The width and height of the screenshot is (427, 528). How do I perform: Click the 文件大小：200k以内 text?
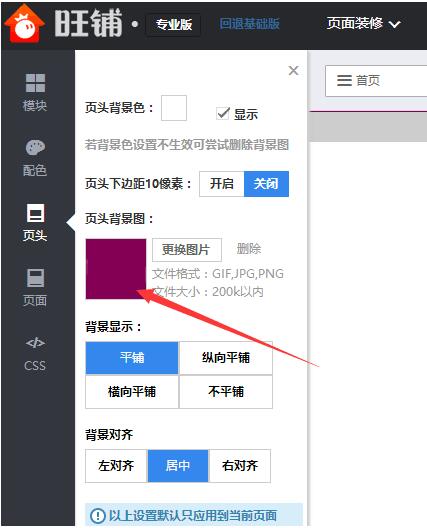208,292
